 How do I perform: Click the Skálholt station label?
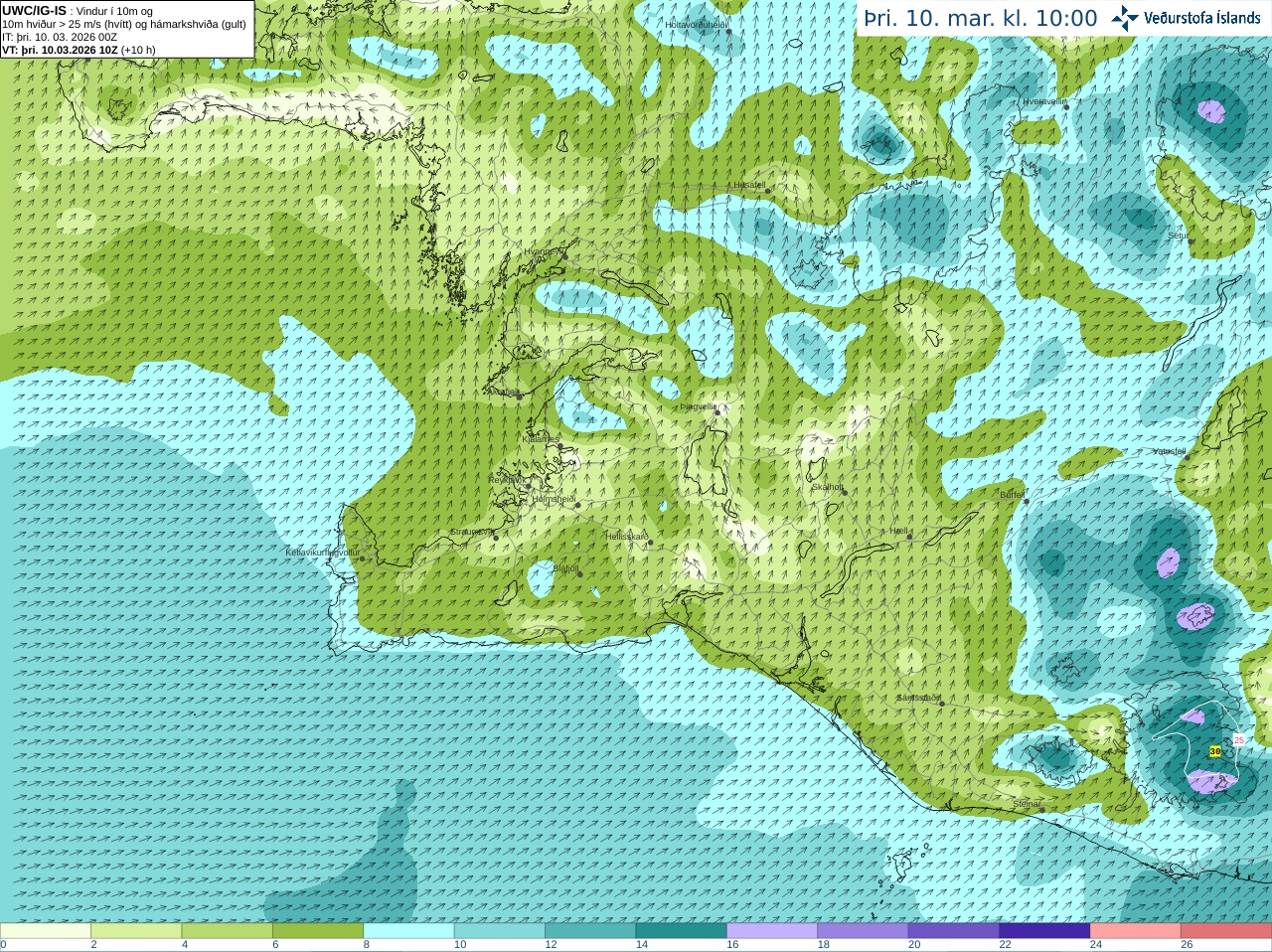pos(827,487)
